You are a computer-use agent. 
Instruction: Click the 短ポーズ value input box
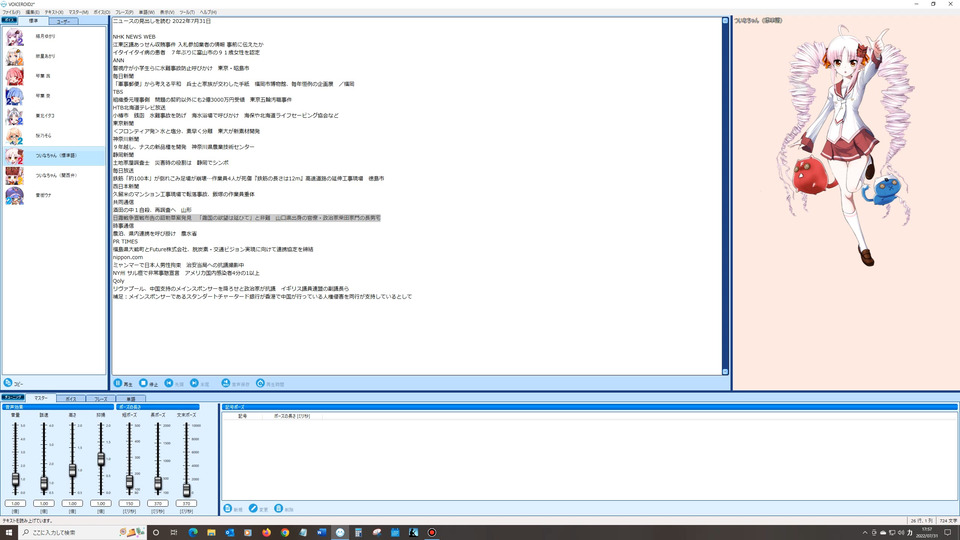pos(129,503)
